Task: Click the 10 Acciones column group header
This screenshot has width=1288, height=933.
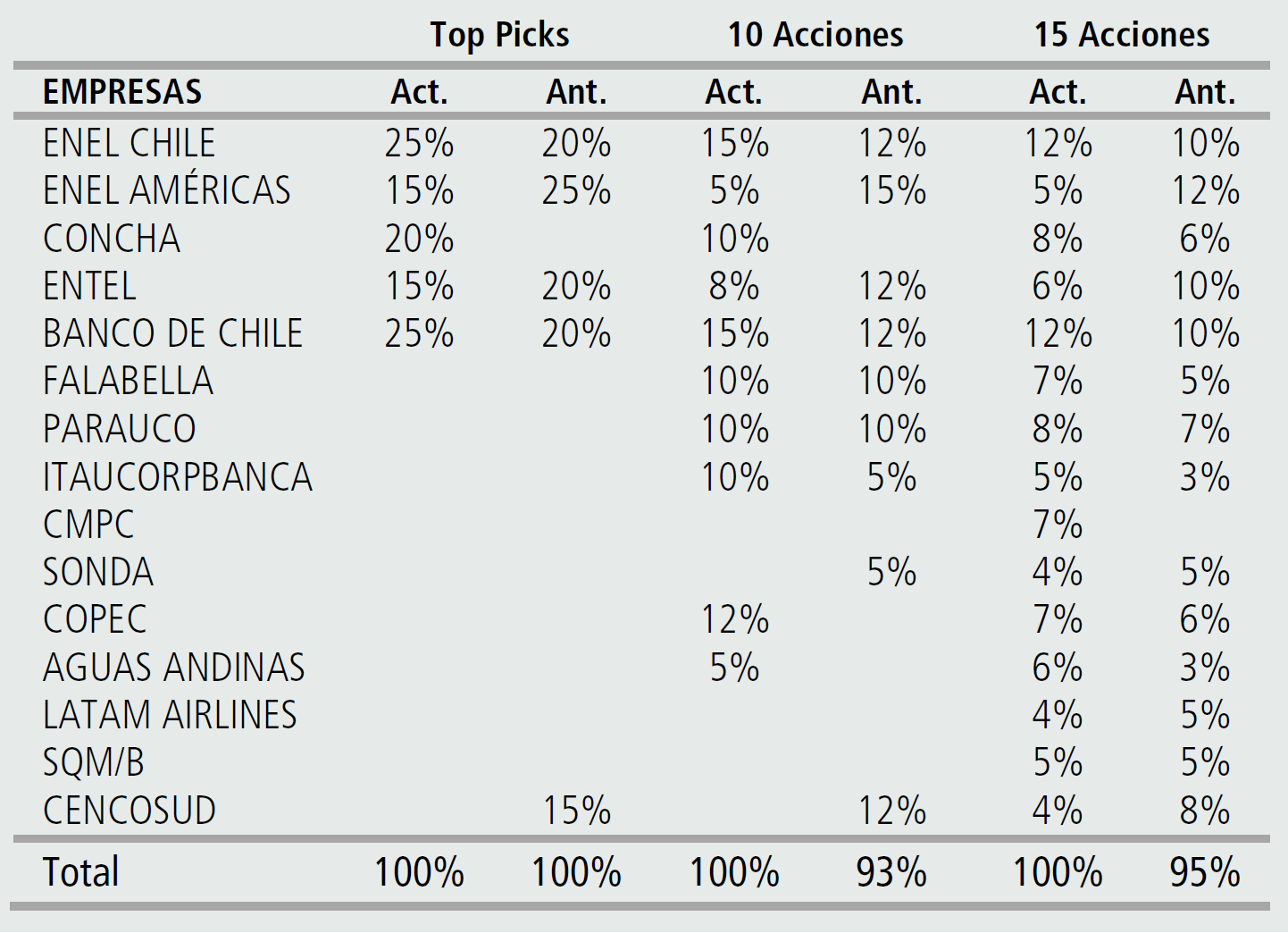Action: click(x=815, y=35)
